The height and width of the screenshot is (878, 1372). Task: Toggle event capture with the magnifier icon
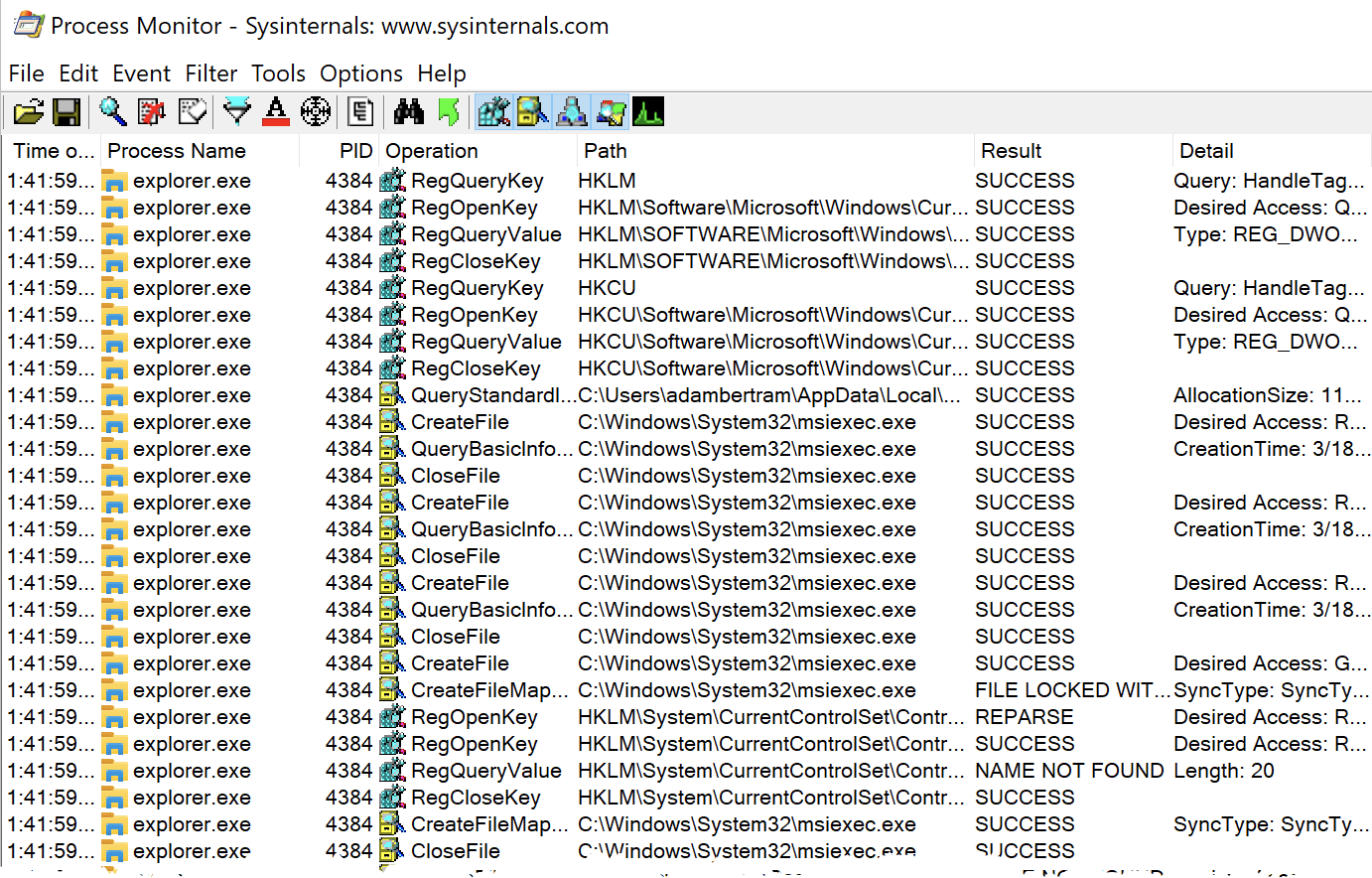[x=112, y=112]
